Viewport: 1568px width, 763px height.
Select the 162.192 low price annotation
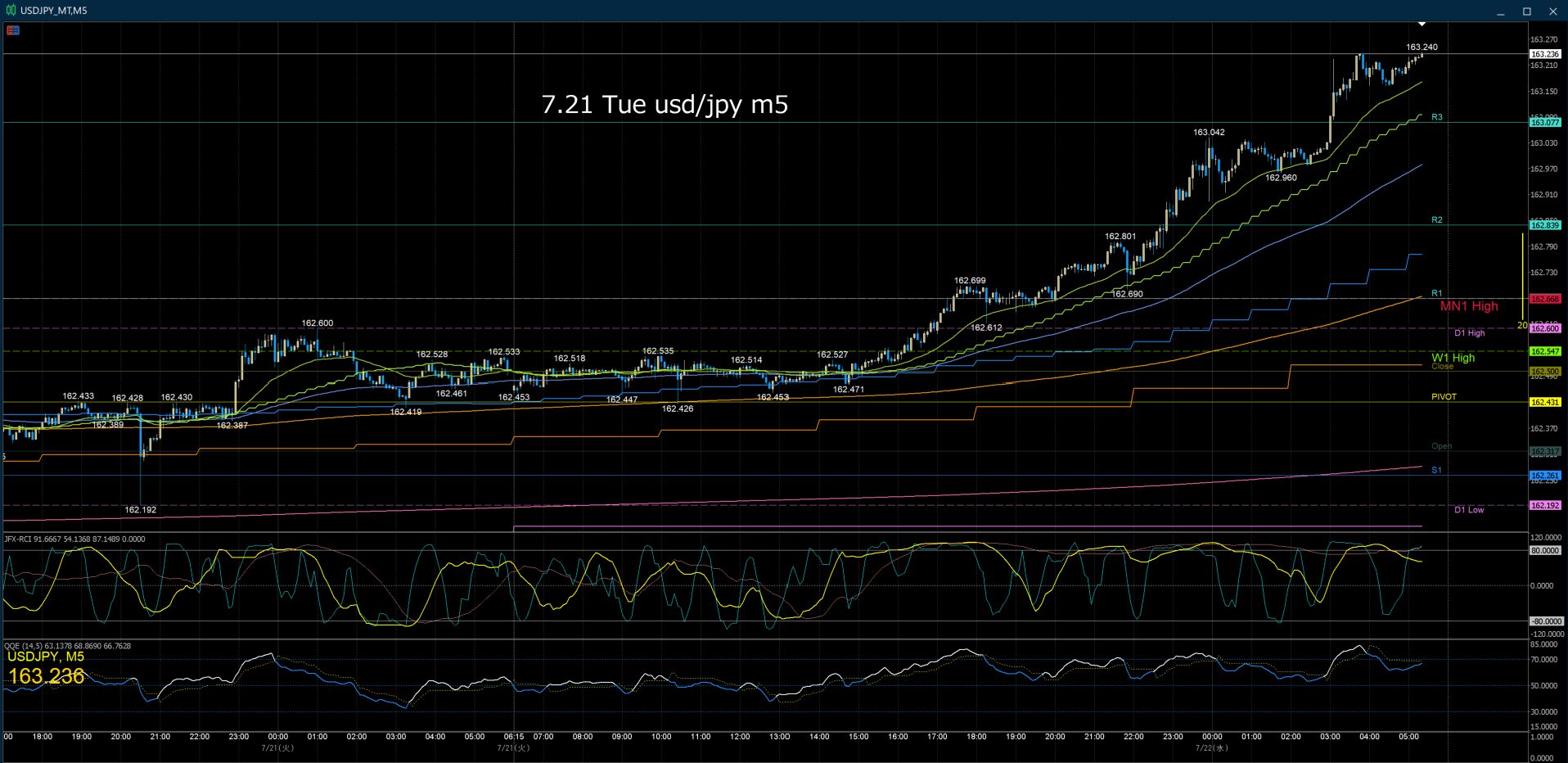click(x=140, y=510)
